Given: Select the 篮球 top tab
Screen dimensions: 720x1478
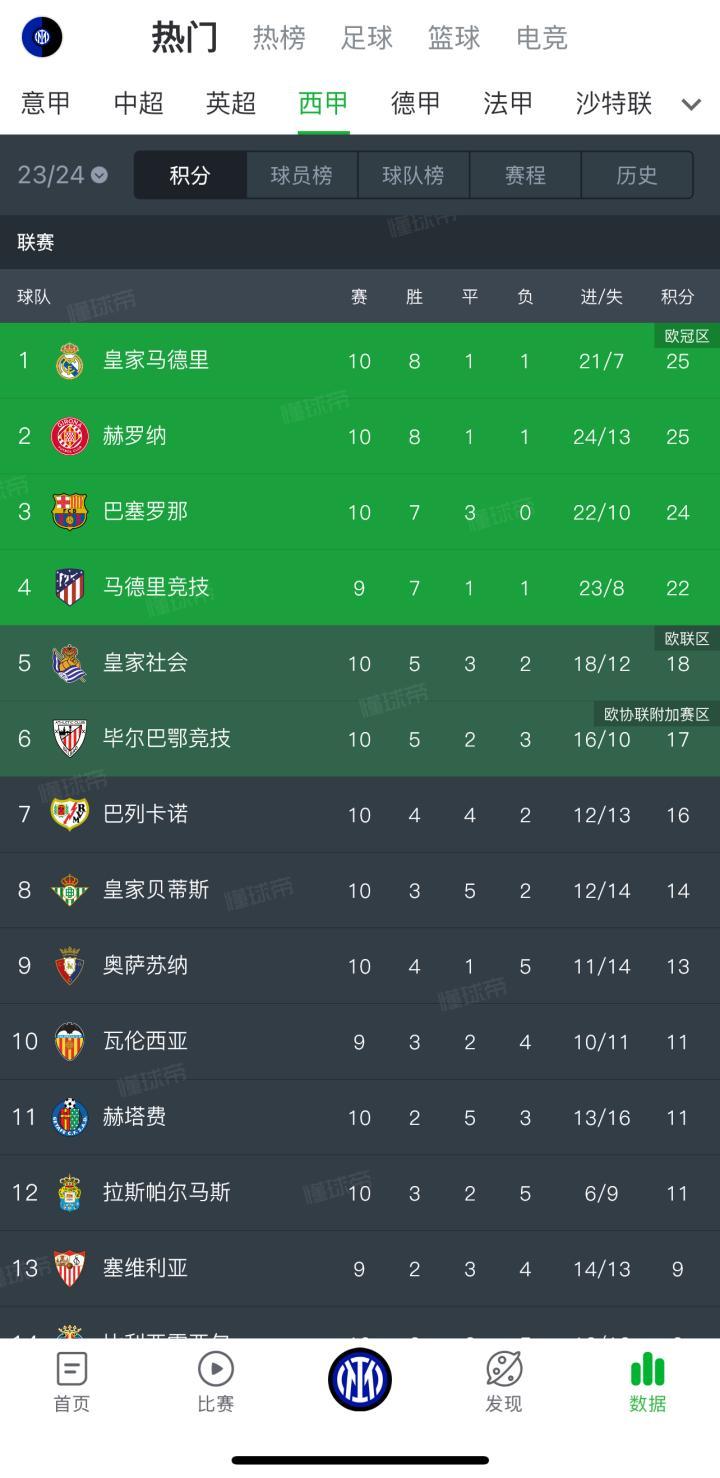Looking at the screenshot, I should coord(454,38).
